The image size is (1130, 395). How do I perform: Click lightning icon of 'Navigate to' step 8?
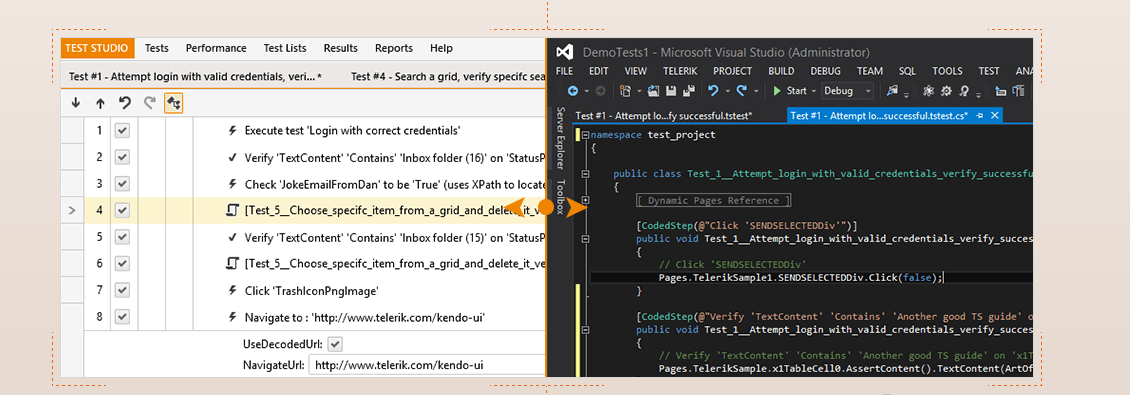[232, 317]
